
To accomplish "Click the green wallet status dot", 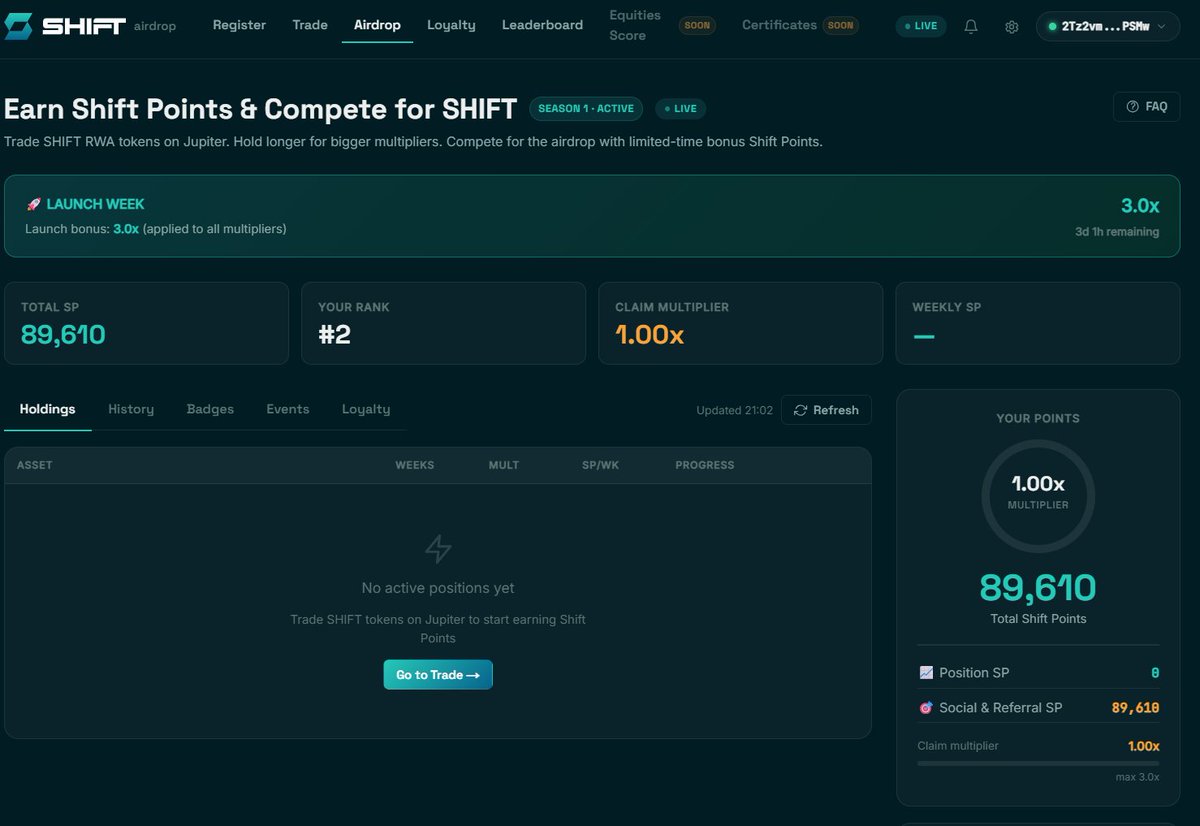I will coord(1052,27).
